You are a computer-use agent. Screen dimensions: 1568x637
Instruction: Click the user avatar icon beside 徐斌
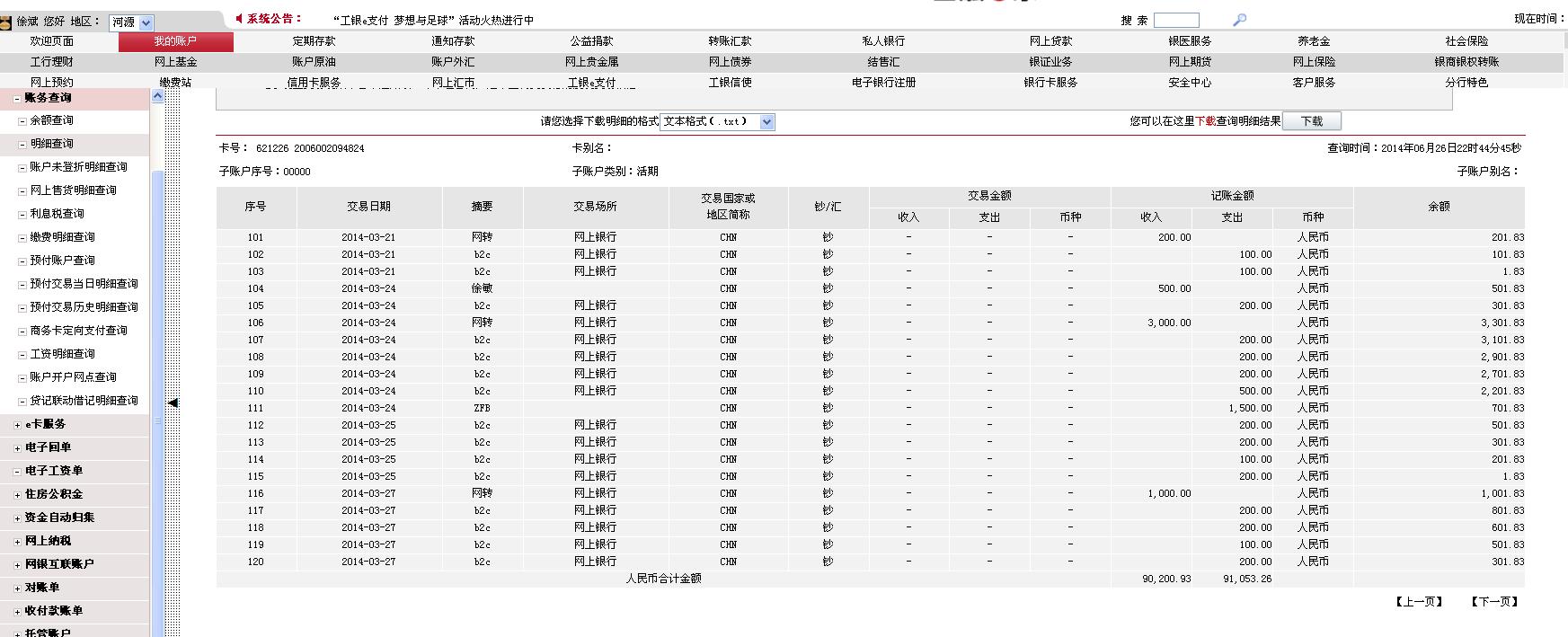tap(6, 22)
